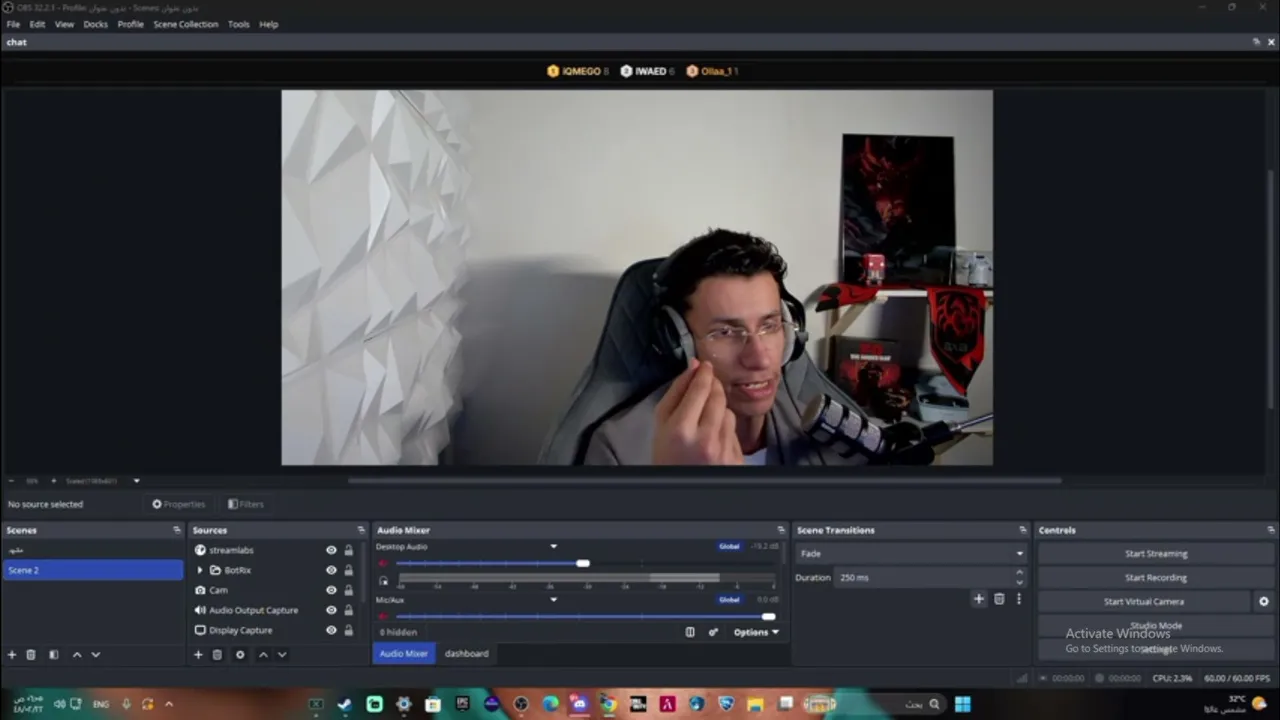The width and height of the screenshot is (1280, 720).
Task: Move scene up arrow in the Scenes toolbar
Action: tap(77, 655)
